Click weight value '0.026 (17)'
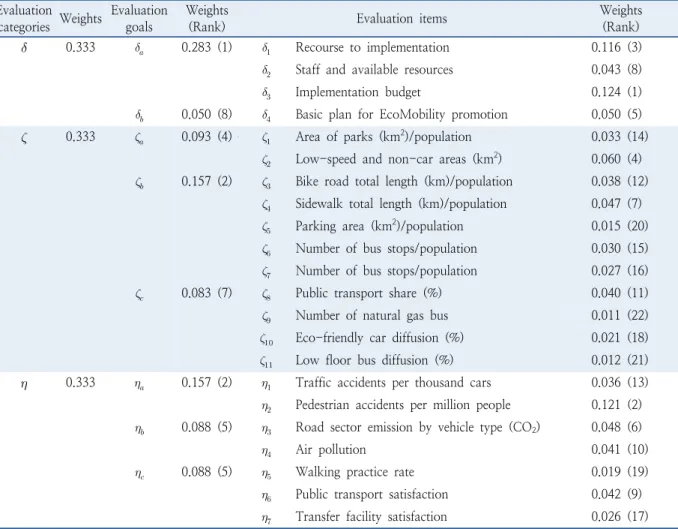Image resolution: width=678 pixels, height=529 pixels. [620, 516]
